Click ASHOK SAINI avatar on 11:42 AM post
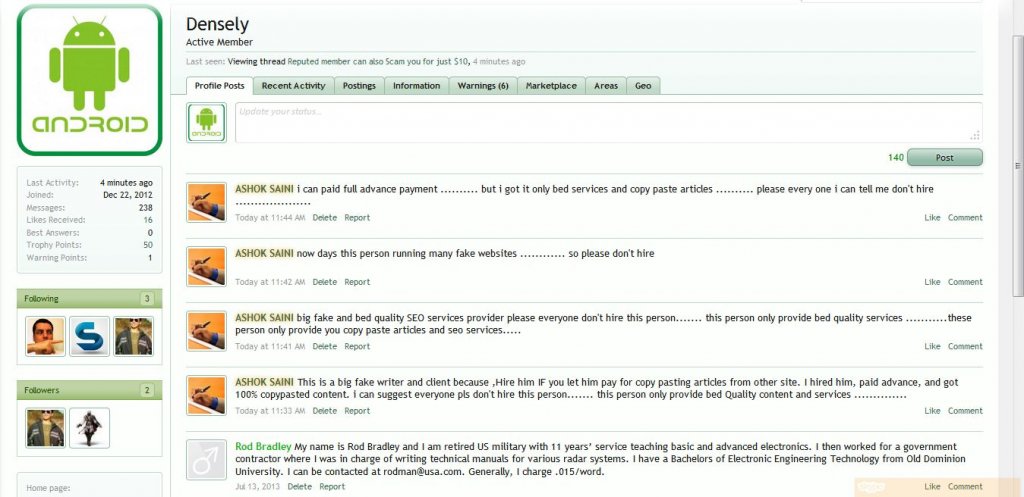This screenshot has height=497, width=1024. coord(206,266)
